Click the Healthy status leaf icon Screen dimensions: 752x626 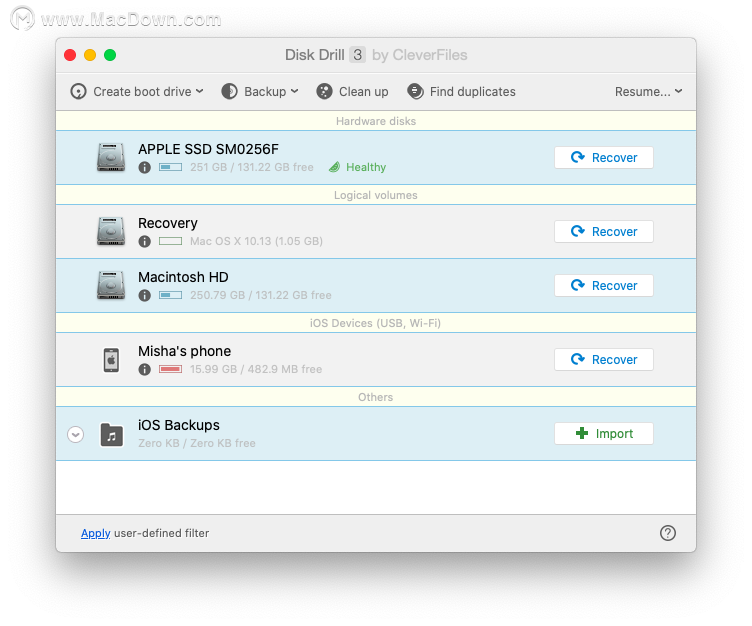(x=334, y=167)
